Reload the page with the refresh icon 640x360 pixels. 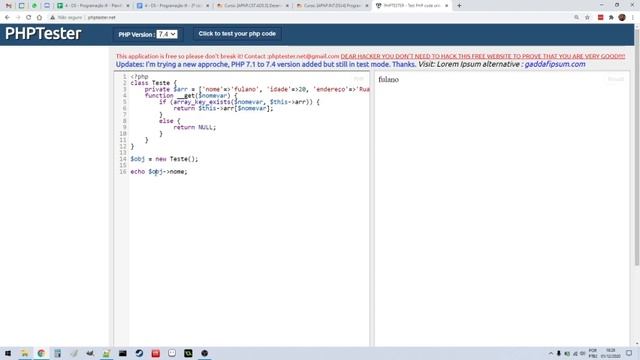coord(28,18)
